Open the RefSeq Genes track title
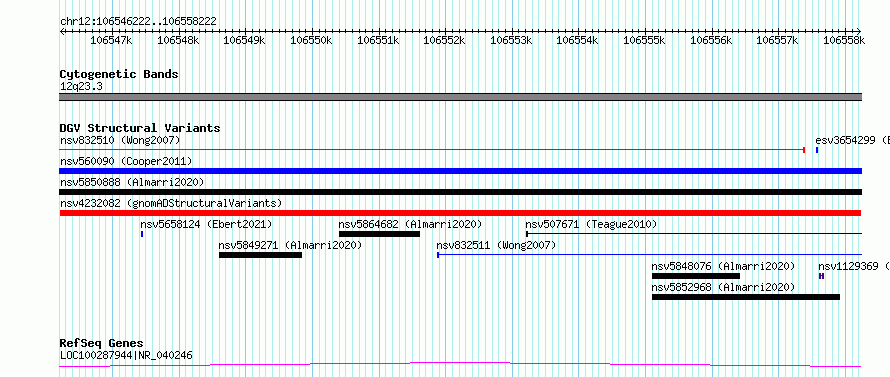This screenshot has width=890, height=377. click(102, 344)
